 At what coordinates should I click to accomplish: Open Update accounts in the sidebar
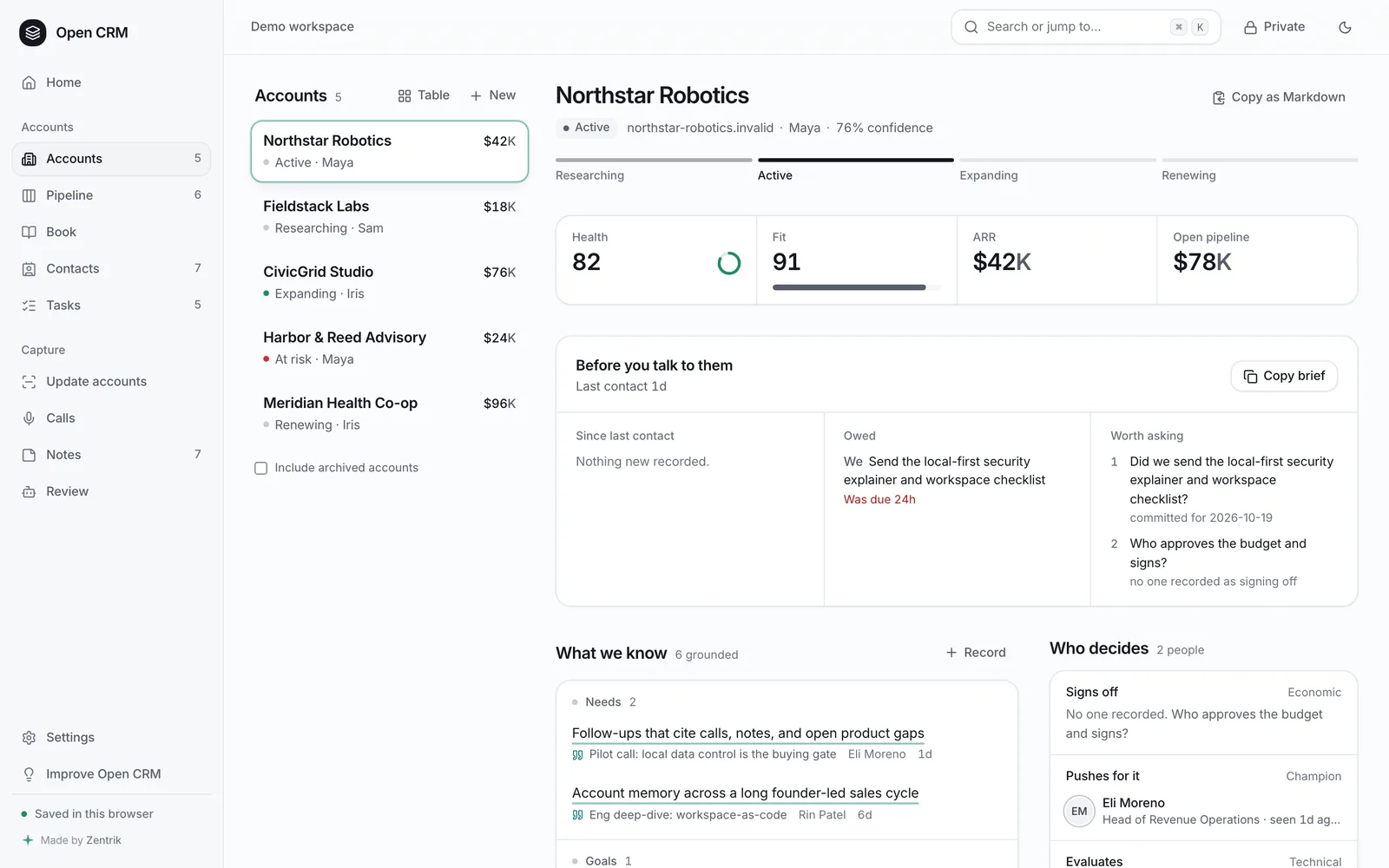point(111,382)
